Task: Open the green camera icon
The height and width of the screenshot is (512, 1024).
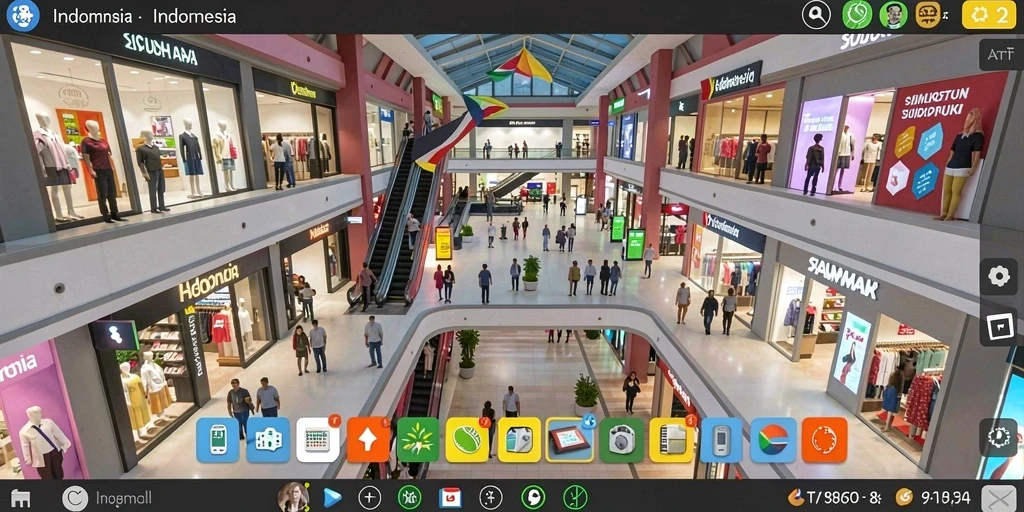Action: pyautogui.click(x=622, y=440)
